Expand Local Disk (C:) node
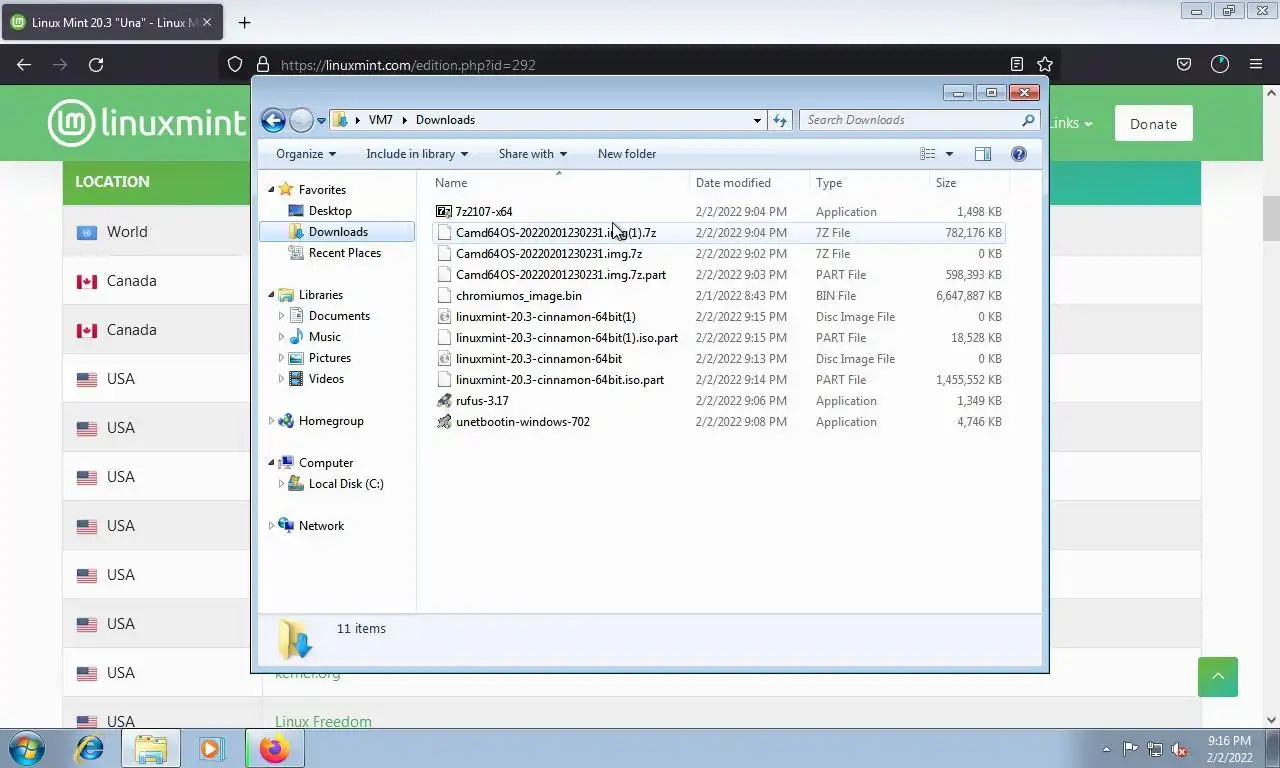This screenshot has width=1280, height=768. tap(281, 484)
